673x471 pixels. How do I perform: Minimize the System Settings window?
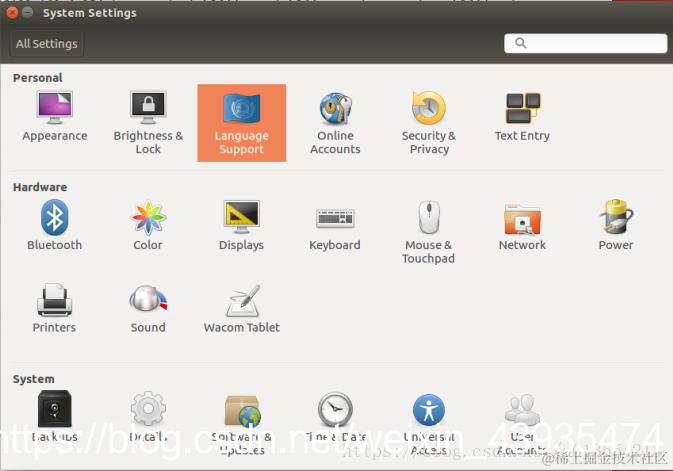click(x=27, y=13)
